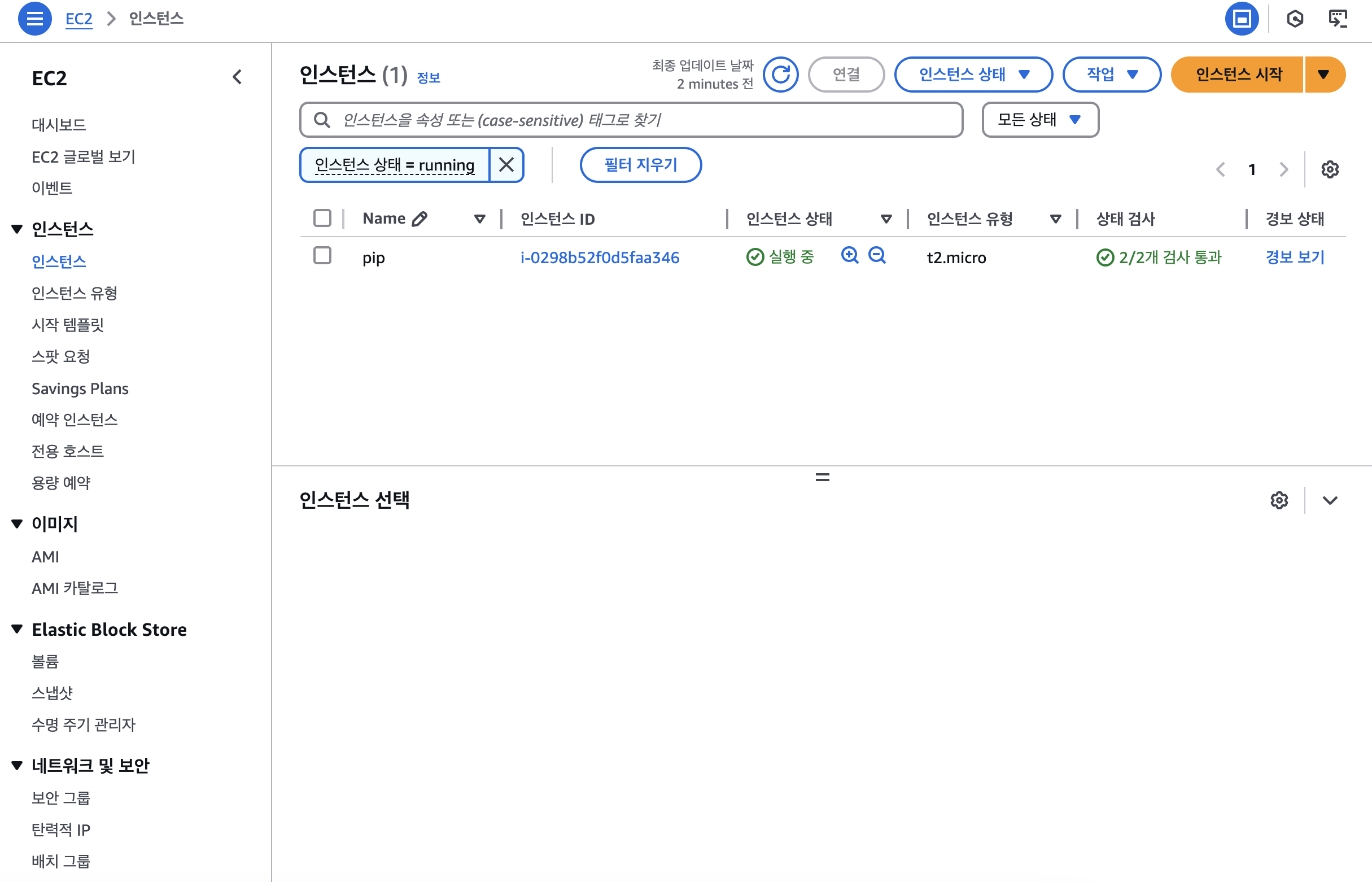The image size is (1372, 882).
Task: Collapse the Elastic Block Store section
Action: coord(17,630)
